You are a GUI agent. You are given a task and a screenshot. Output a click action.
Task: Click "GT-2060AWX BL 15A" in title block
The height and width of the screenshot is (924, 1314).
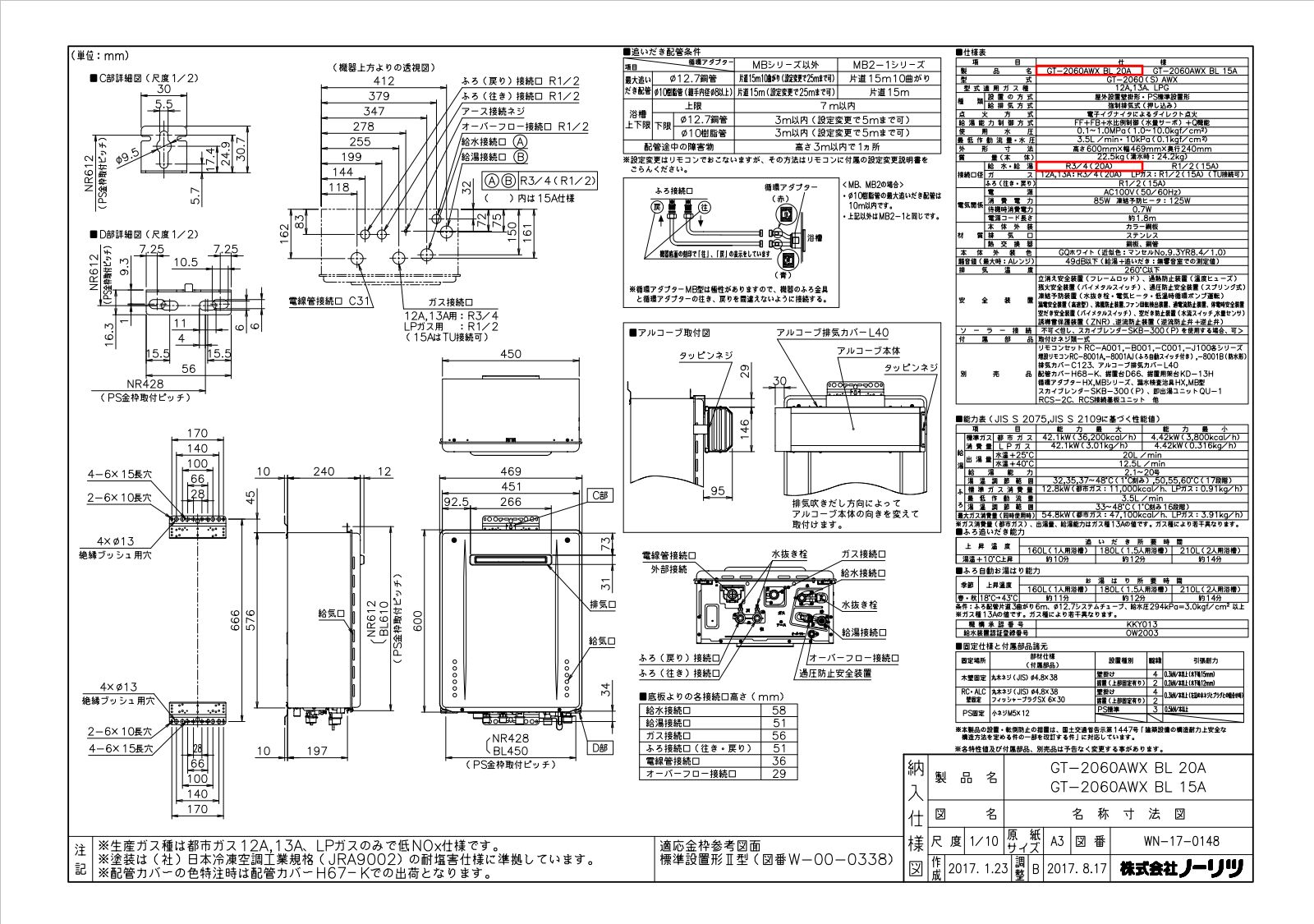tap(1128, 788)
